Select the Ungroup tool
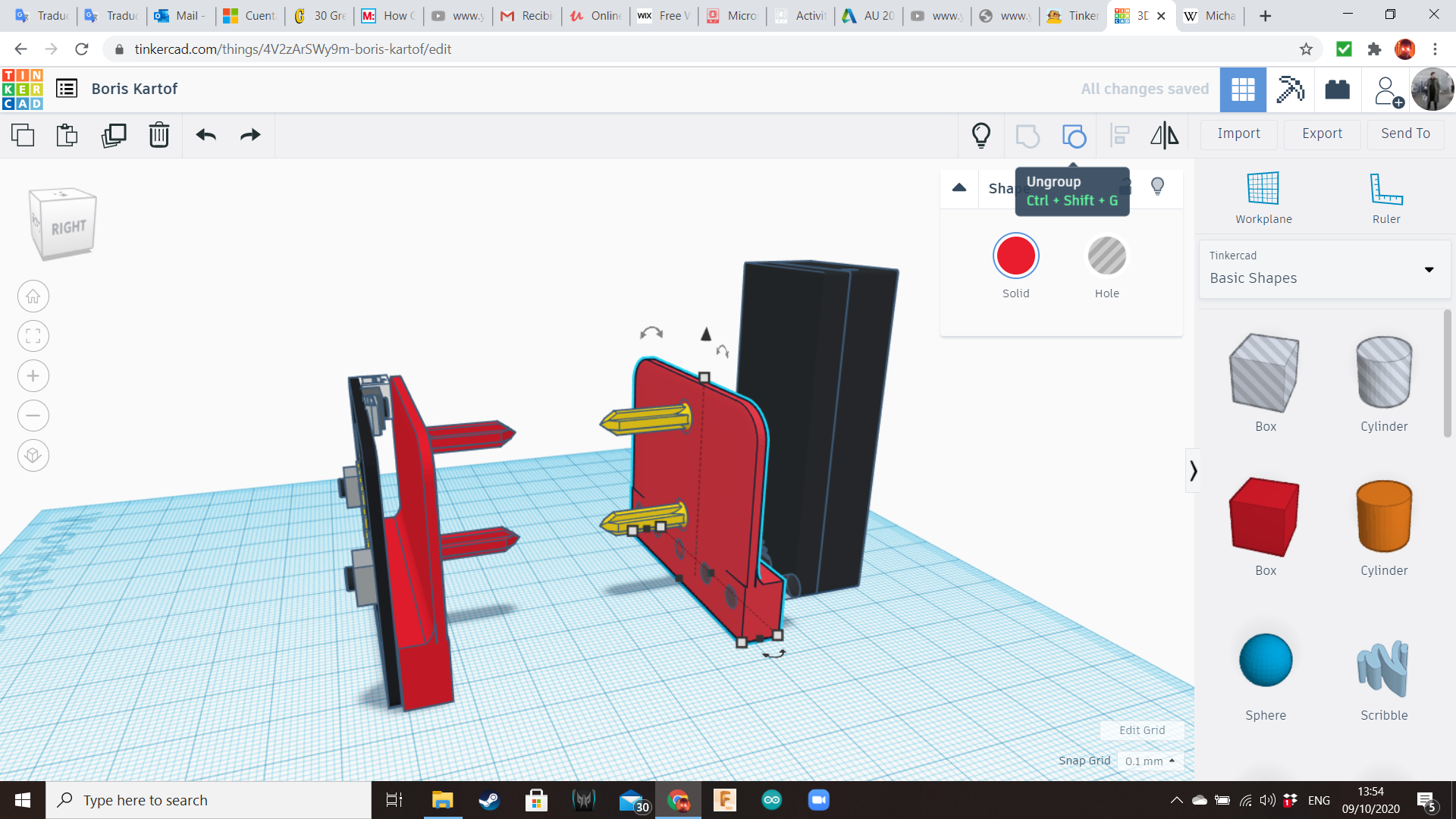The height and width of the screenshot is (819, 1456). tap(1074, 135)
